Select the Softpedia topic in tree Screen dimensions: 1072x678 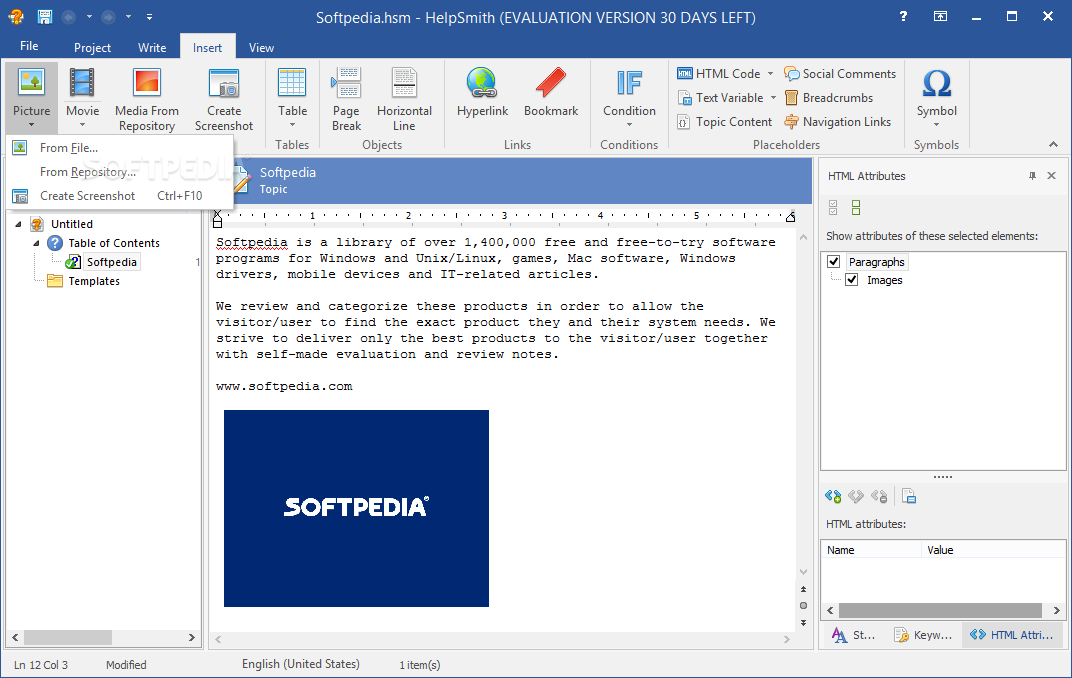[x=111, y=262]
